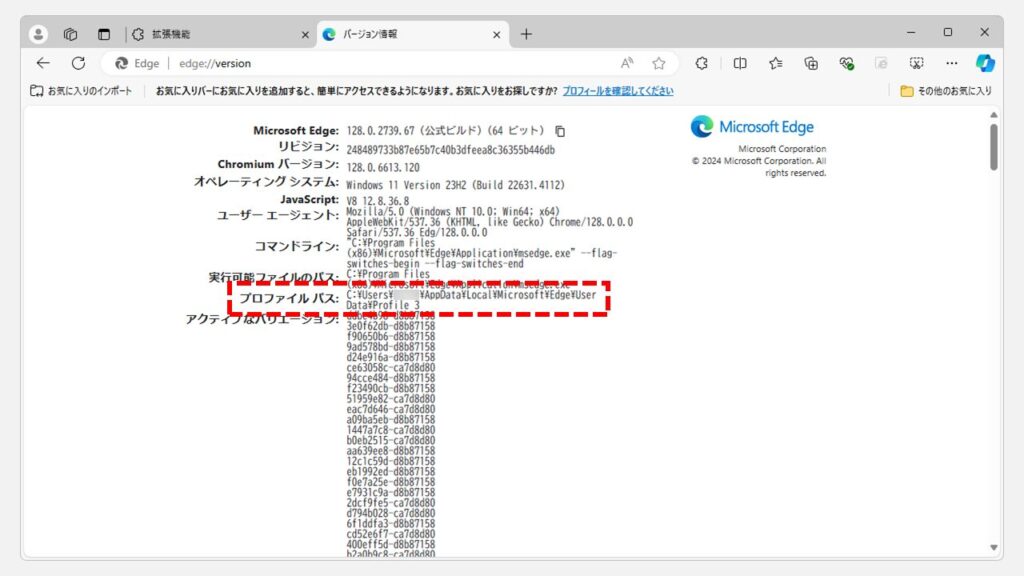The width and height of the screenshot is (1024, 576).
Task: Click the Microsoft Corporation text
Action: (x=782, y=149)
